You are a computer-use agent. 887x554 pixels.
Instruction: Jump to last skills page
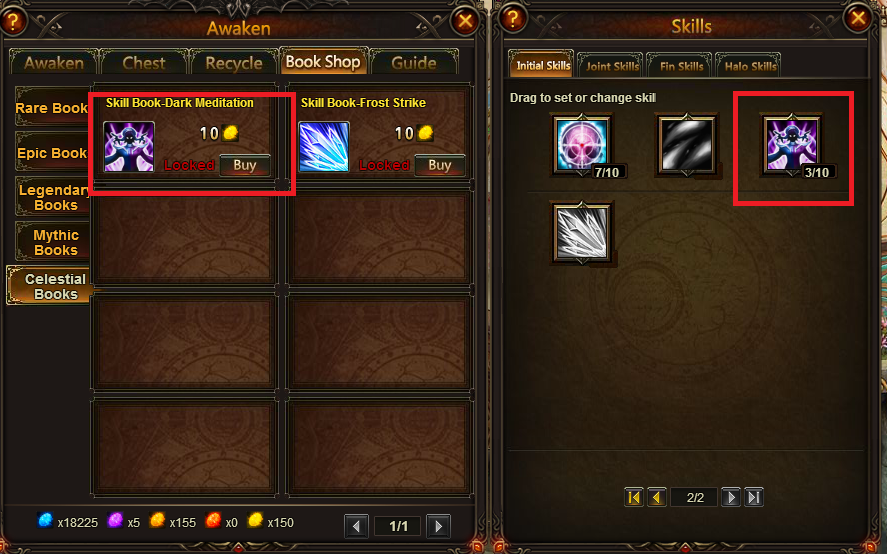(x=753, y=497)
